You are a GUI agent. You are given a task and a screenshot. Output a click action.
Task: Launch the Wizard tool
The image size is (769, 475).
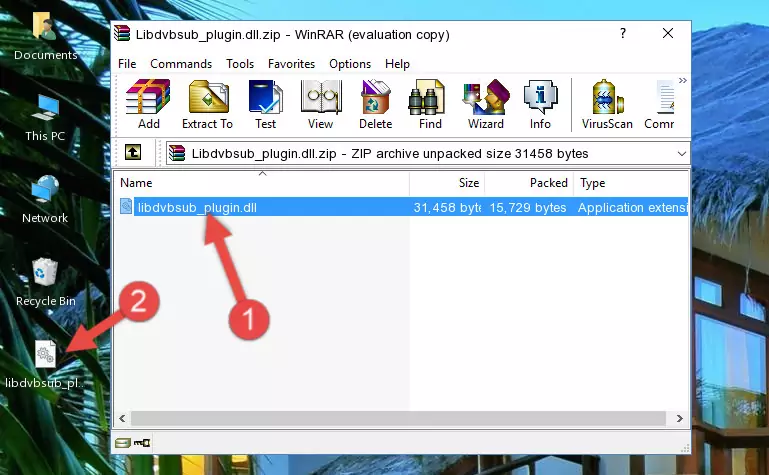coord(486,104)
